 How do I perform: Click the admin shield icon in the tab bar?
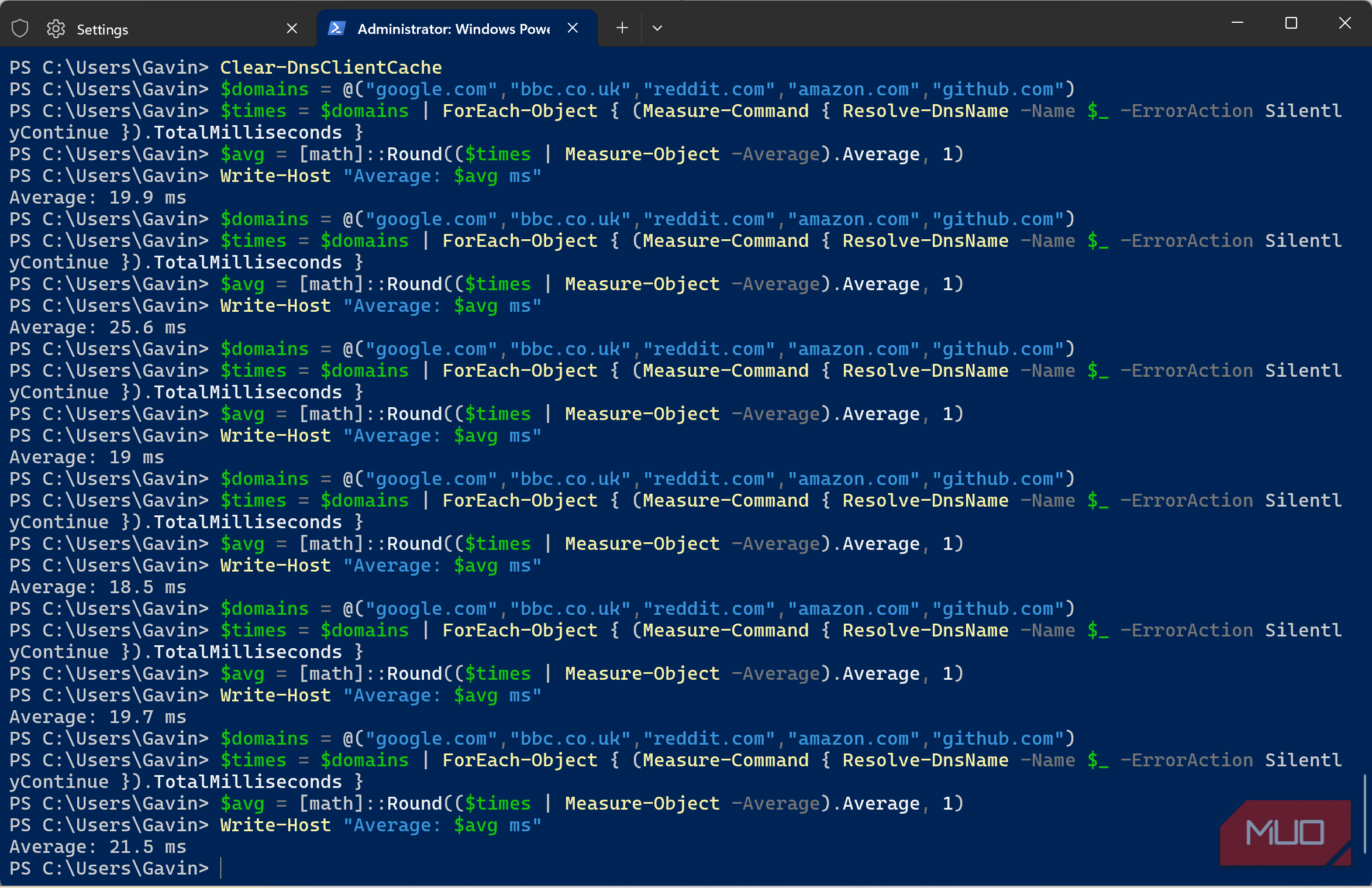20,28
